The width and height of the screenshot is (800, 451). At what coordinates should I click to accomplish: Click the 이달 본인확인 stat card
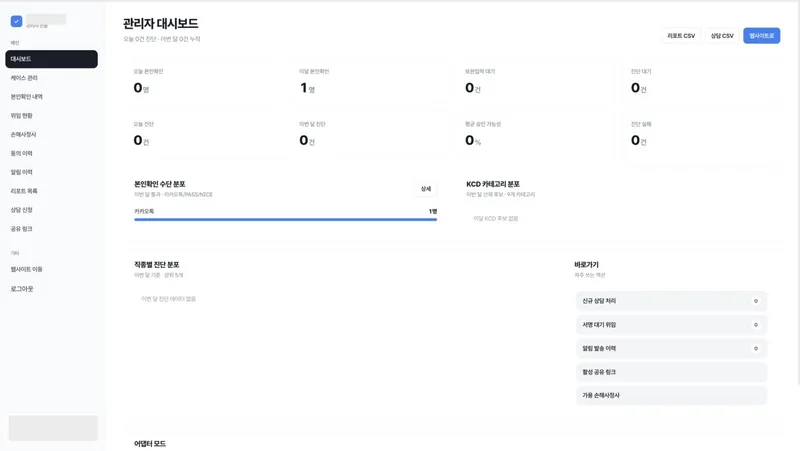point(369,83)
